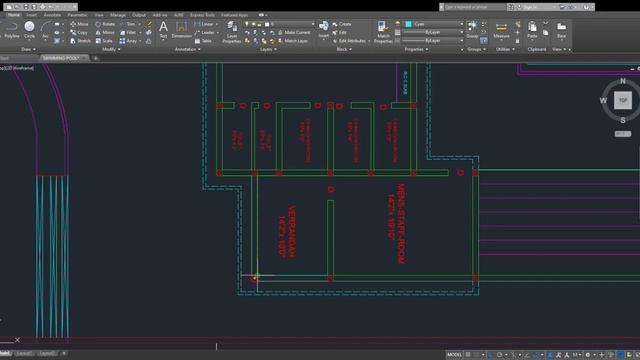Activate the Array command

(x=128, y=41)
